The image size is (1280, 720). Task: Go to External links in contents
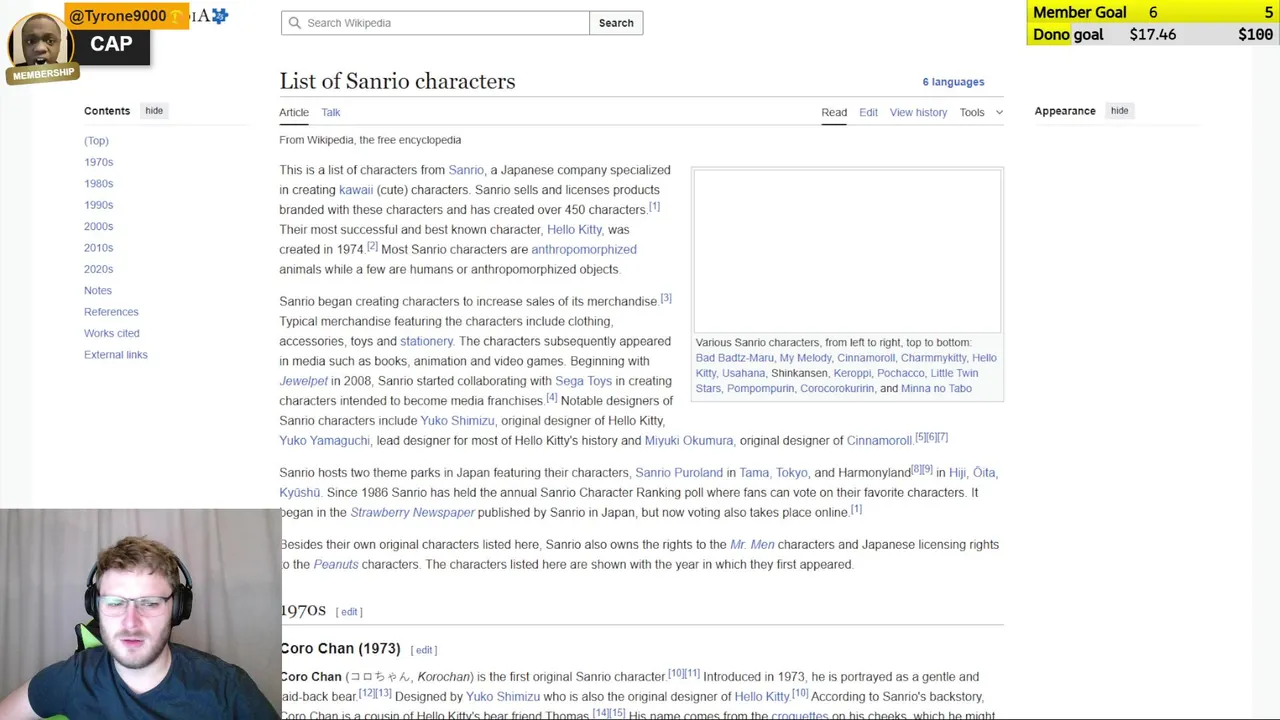tap(116, 355)
